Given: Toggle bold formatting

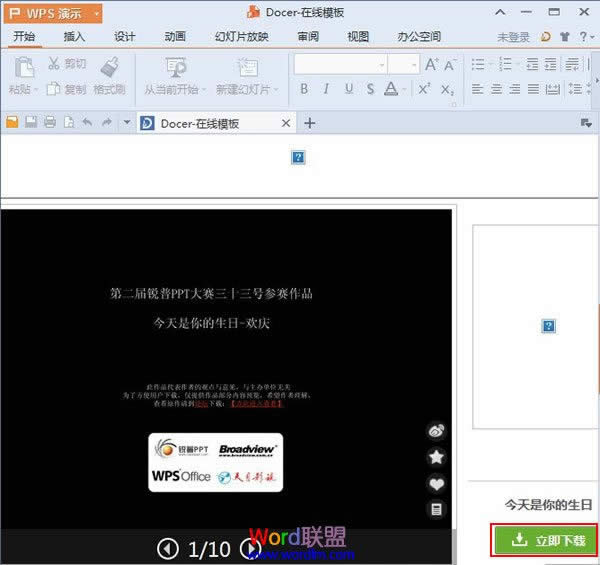Looking at the screenshot, I should (x=304, y=89).
